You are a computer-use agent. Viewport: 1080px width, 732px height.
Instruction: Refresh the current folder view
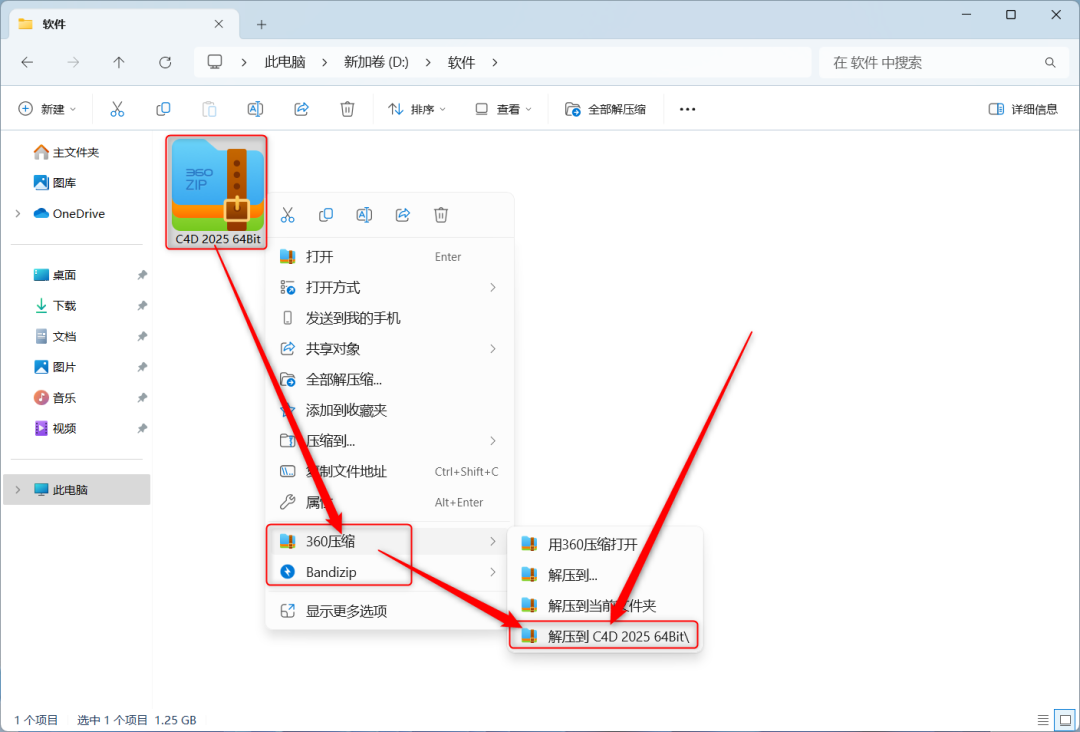coord(165,63)
